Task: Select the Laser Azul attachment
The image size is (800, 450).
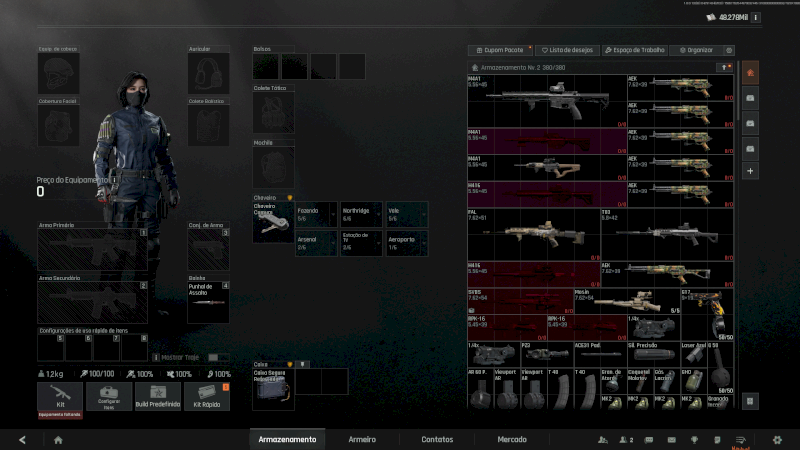Action: point(693,354)
